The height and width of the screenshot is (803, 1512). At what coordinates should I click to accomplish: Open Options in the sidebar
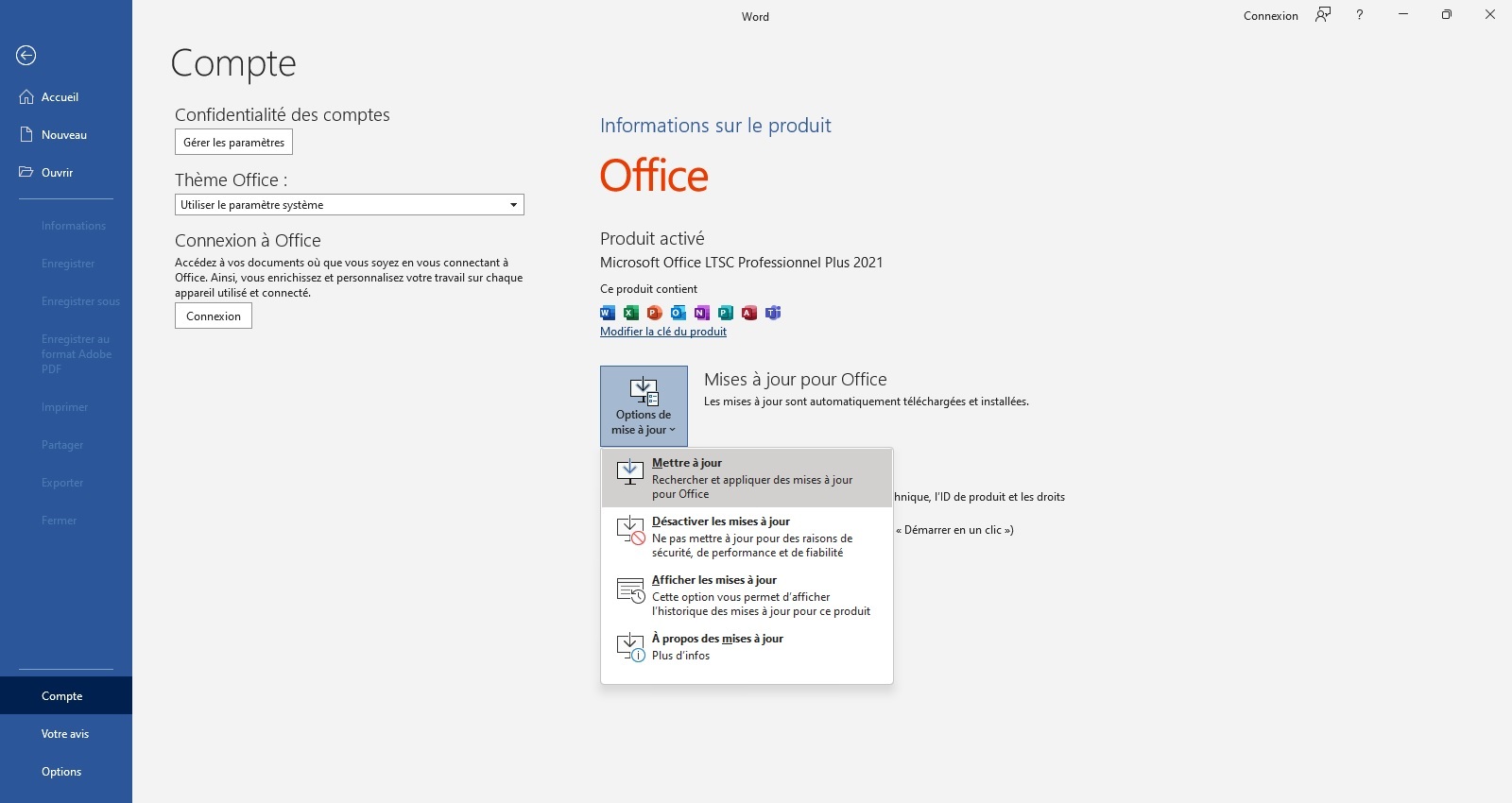66,772
